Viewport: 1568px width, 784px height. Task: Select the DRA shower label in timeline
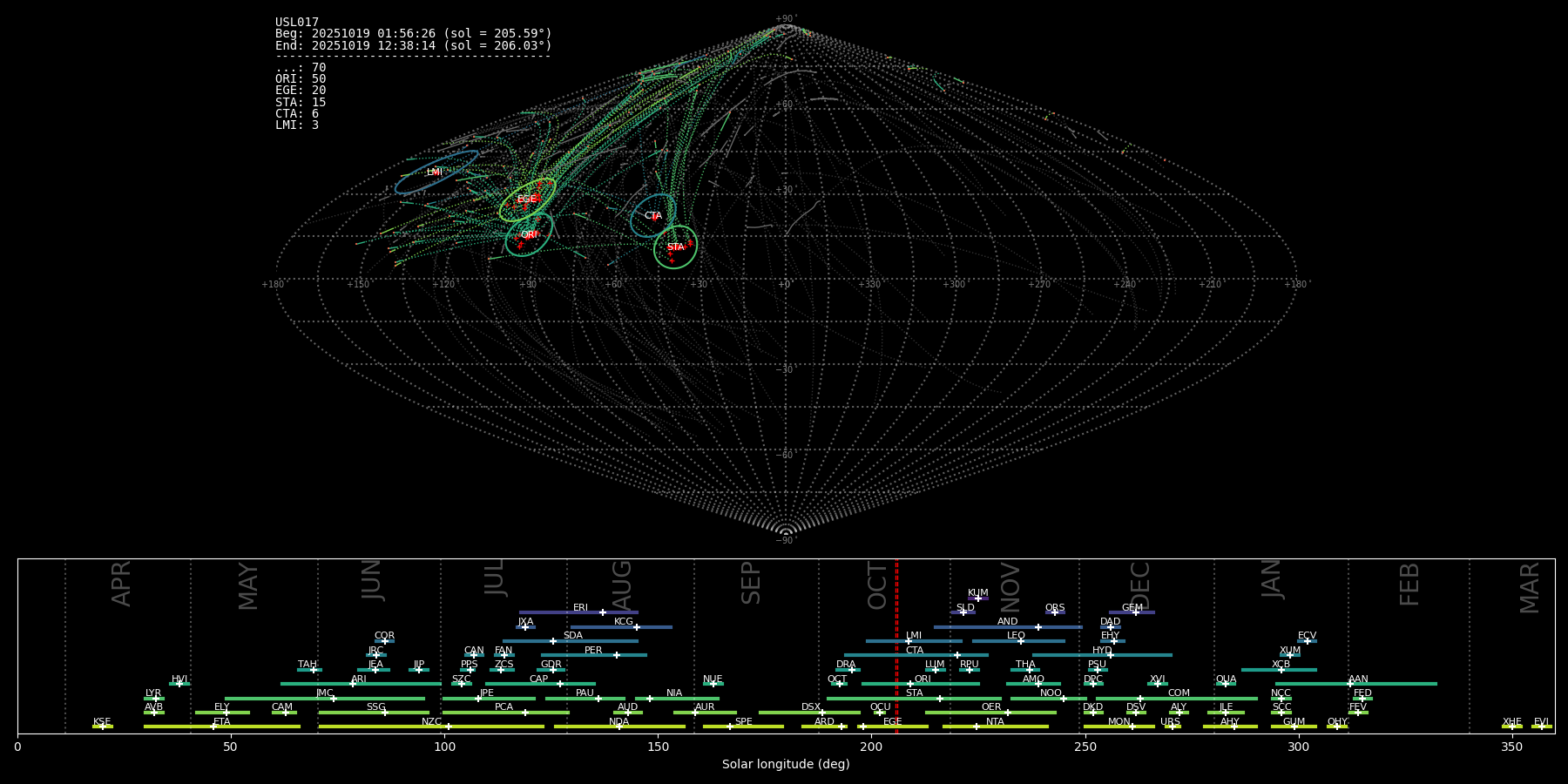point(846,665)
